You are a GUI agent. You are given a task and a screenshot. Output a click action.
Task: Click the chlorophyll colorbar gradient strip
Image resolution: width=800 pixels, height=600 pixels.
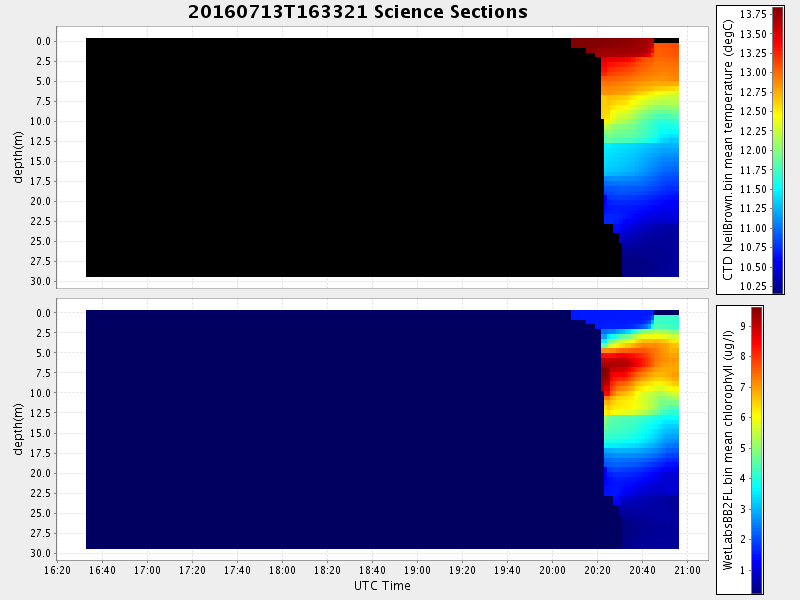757,450
